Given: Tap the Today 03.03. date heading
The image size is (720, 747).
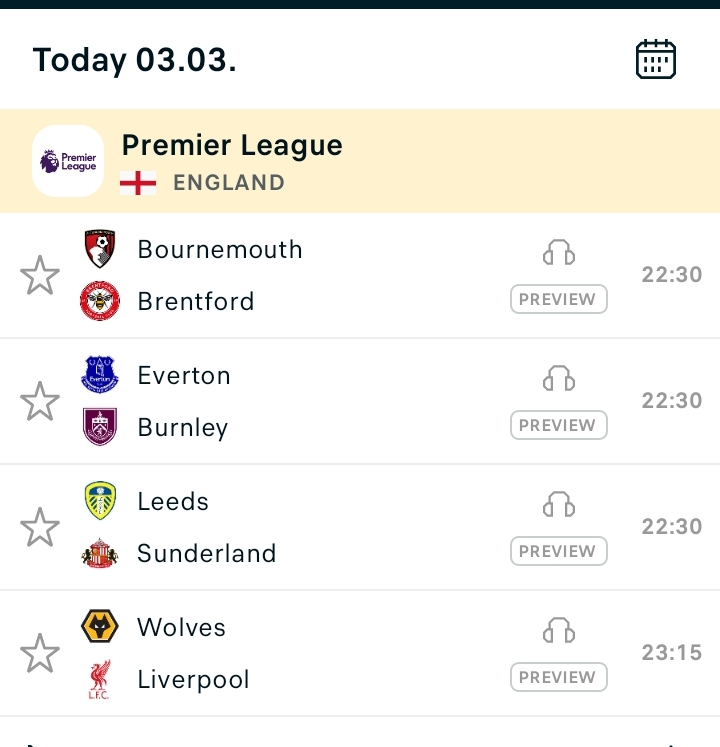Looking at the screenshot, I should (x=135, y=60).
